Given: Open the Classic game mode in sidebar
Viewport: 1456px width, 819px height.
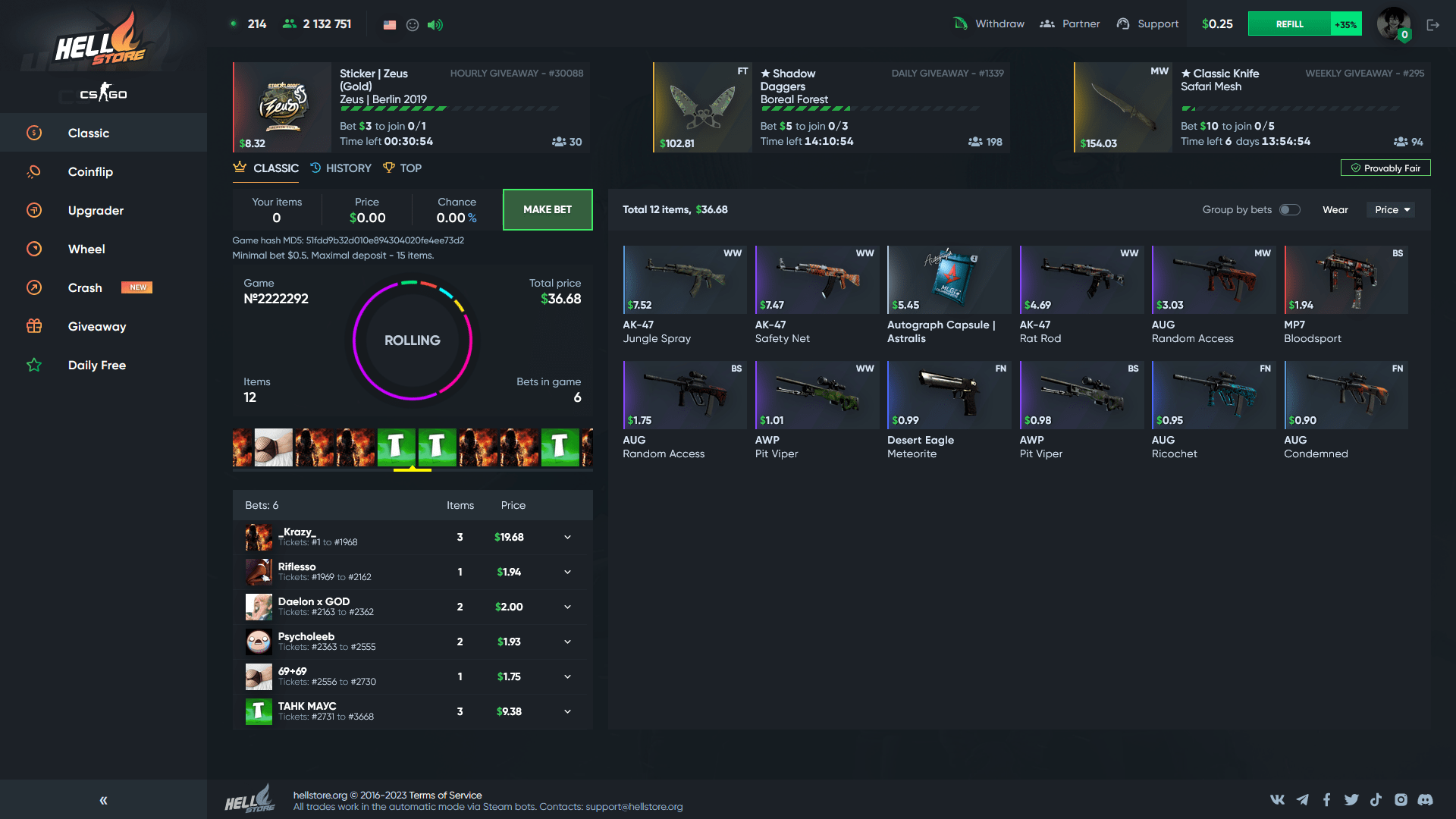Looking at the screenshot, I should tap(103, 133).
